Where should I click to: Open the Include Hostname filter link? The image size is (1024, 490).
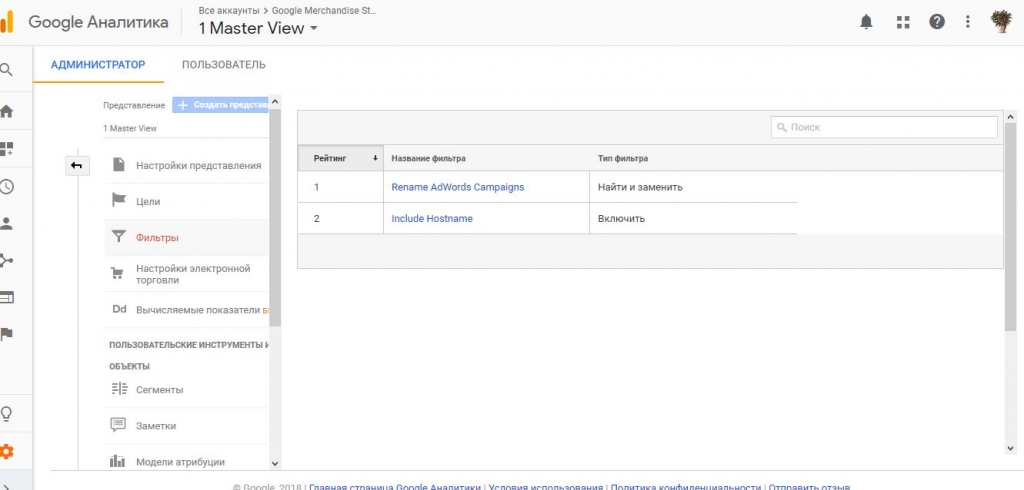pos(432,218)
